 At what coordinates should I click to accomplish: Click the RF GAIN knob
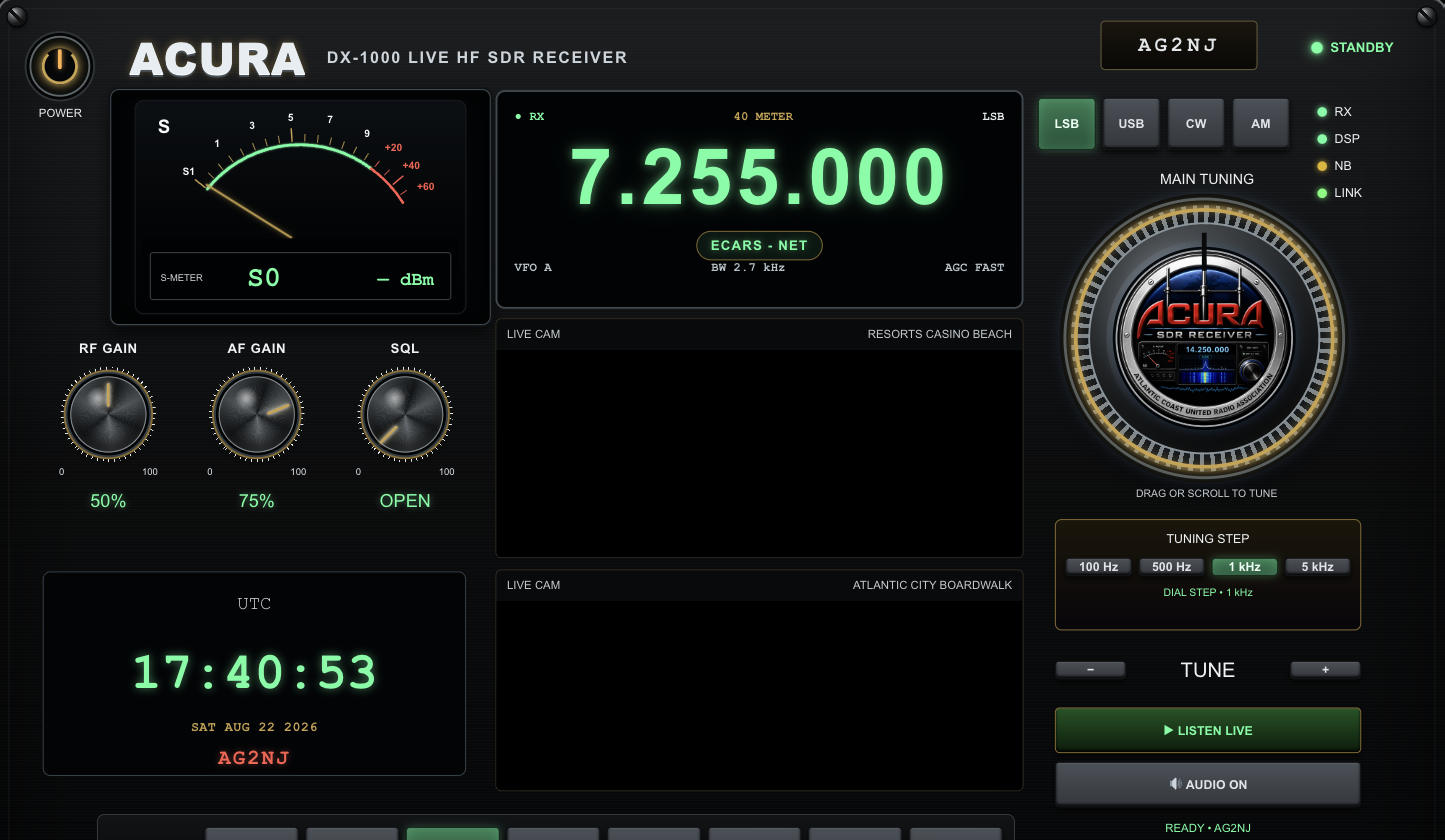(108, 415)
